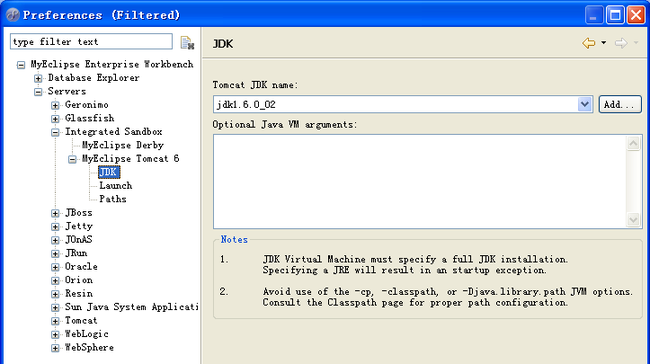
Task: Select the Orion label
Action: click(x=78, y=280)
